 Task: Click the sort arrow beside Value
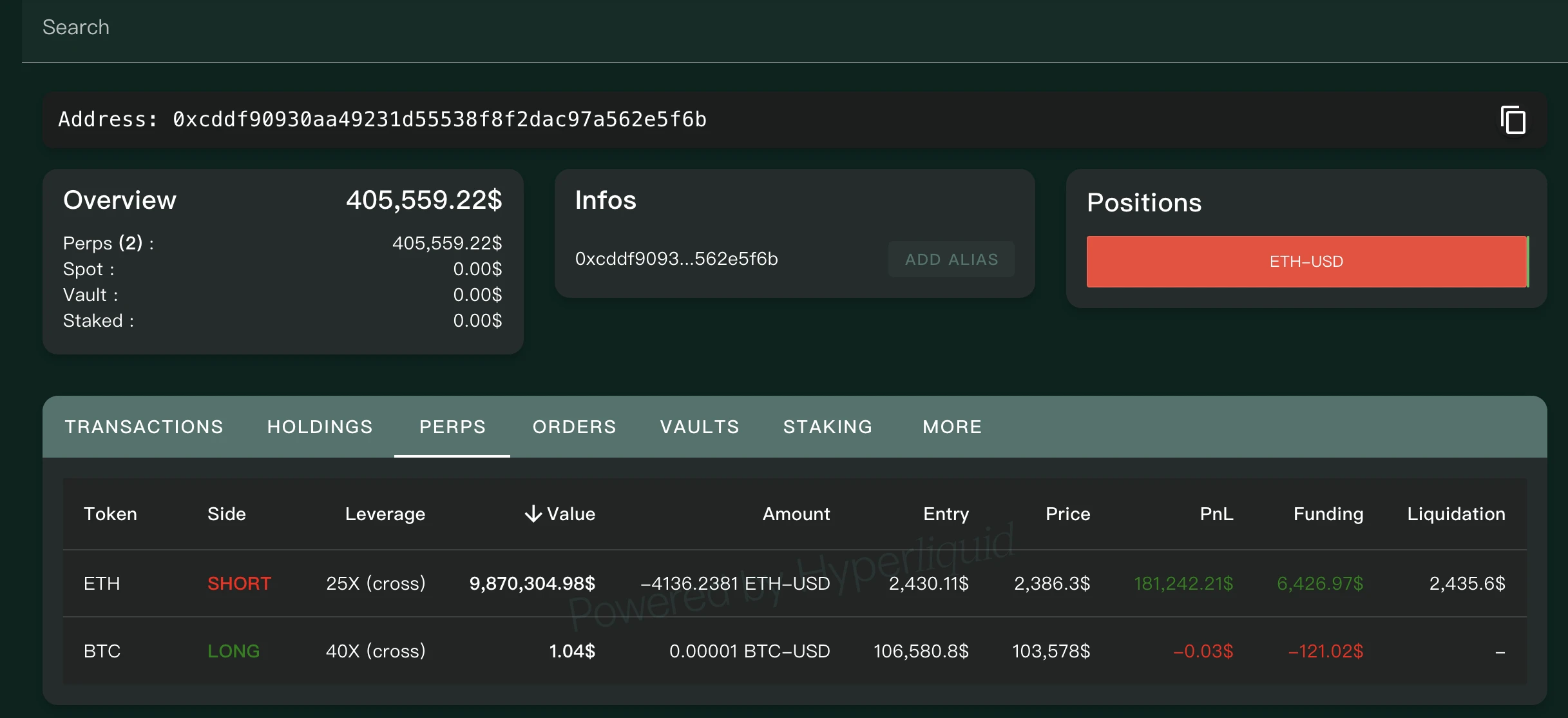[533, 514]
